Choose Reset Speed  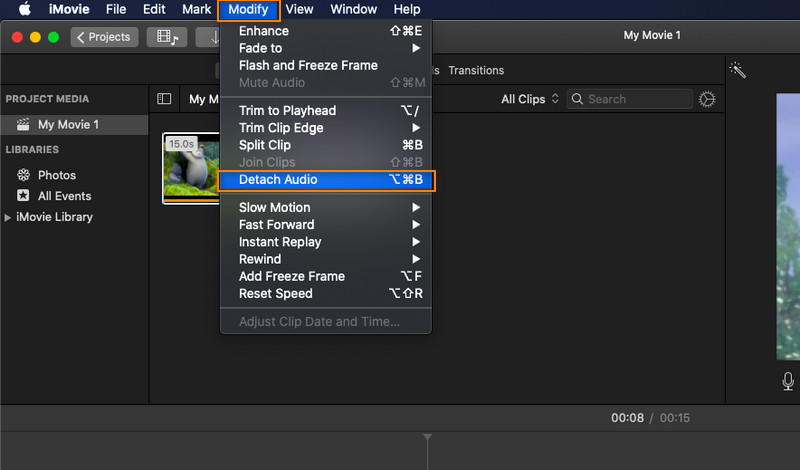tap(326, 294)
